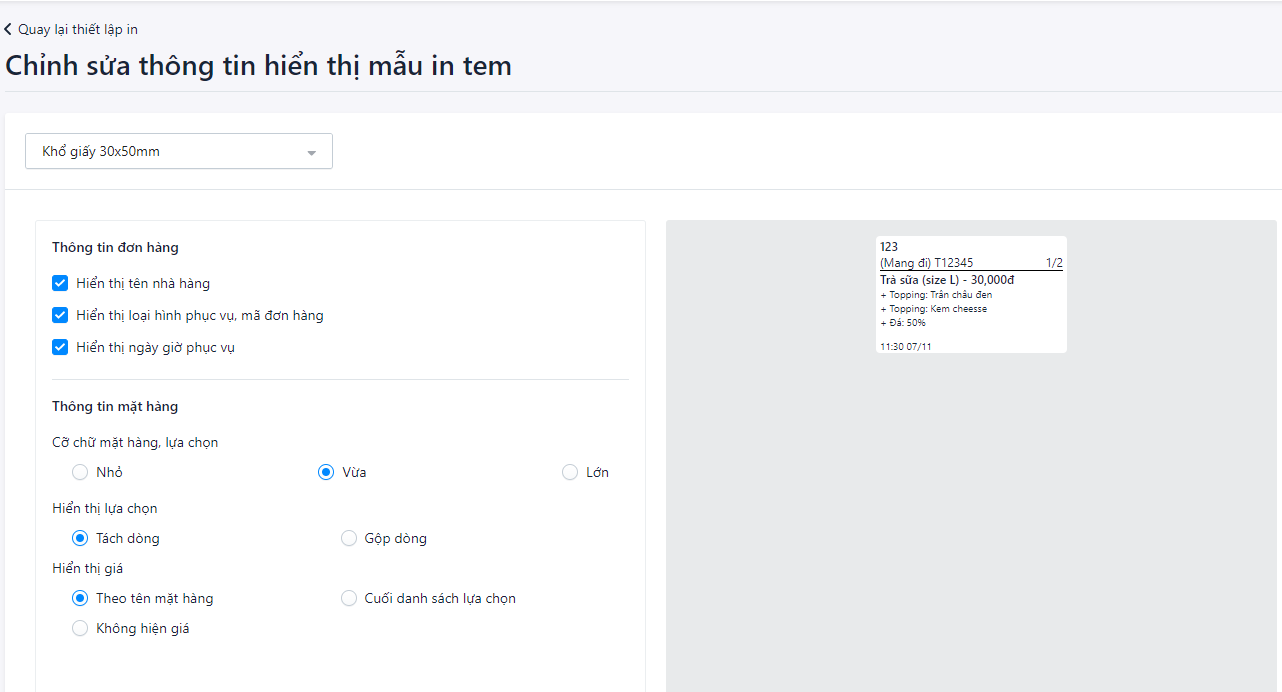Click the 'Hiển thị lựa chọn' label
The width and height of the screenshot is (1282, 692).
click(105, 508)
